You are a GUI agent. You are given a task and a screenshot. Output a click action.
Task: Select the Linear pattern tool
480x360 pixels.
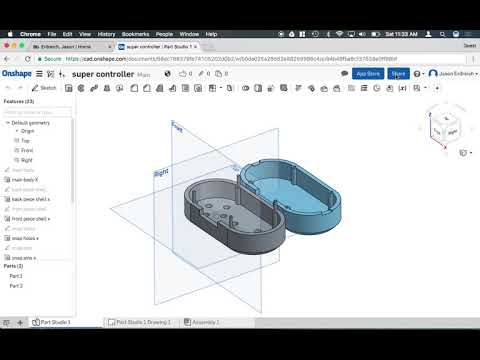coord(212,88)
